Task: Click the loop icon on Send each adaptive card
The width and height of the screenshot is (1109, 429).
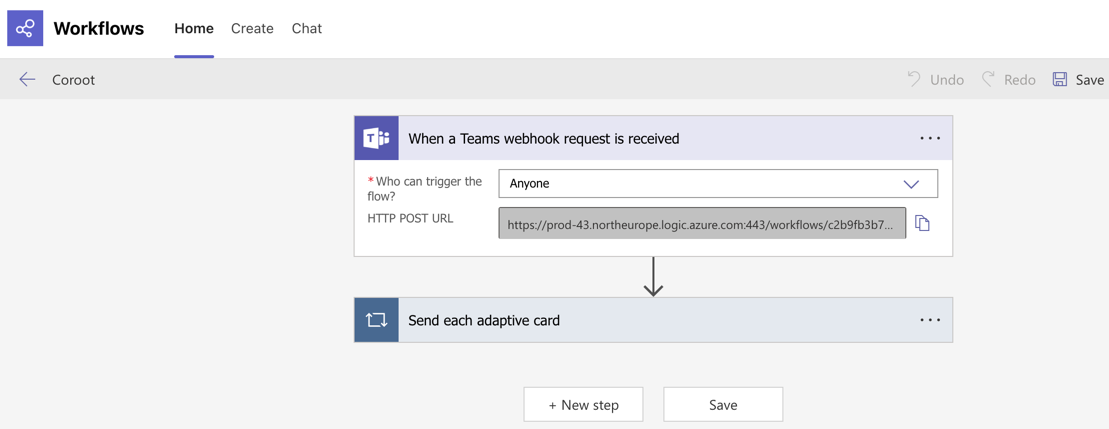Action: 376,320
